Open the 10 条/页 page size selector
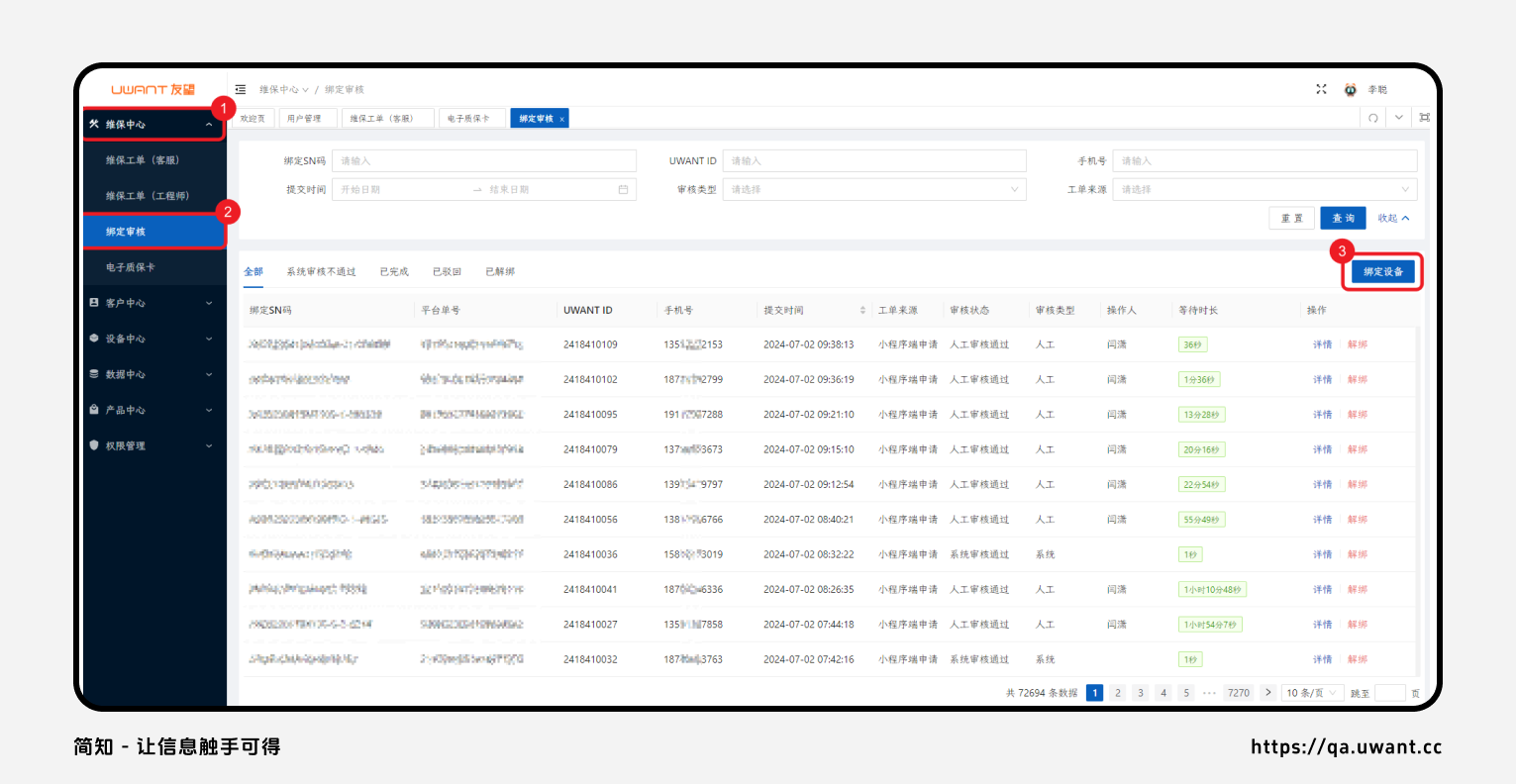The width and height of the screenshot is (1516, 784). [1312, 693]
